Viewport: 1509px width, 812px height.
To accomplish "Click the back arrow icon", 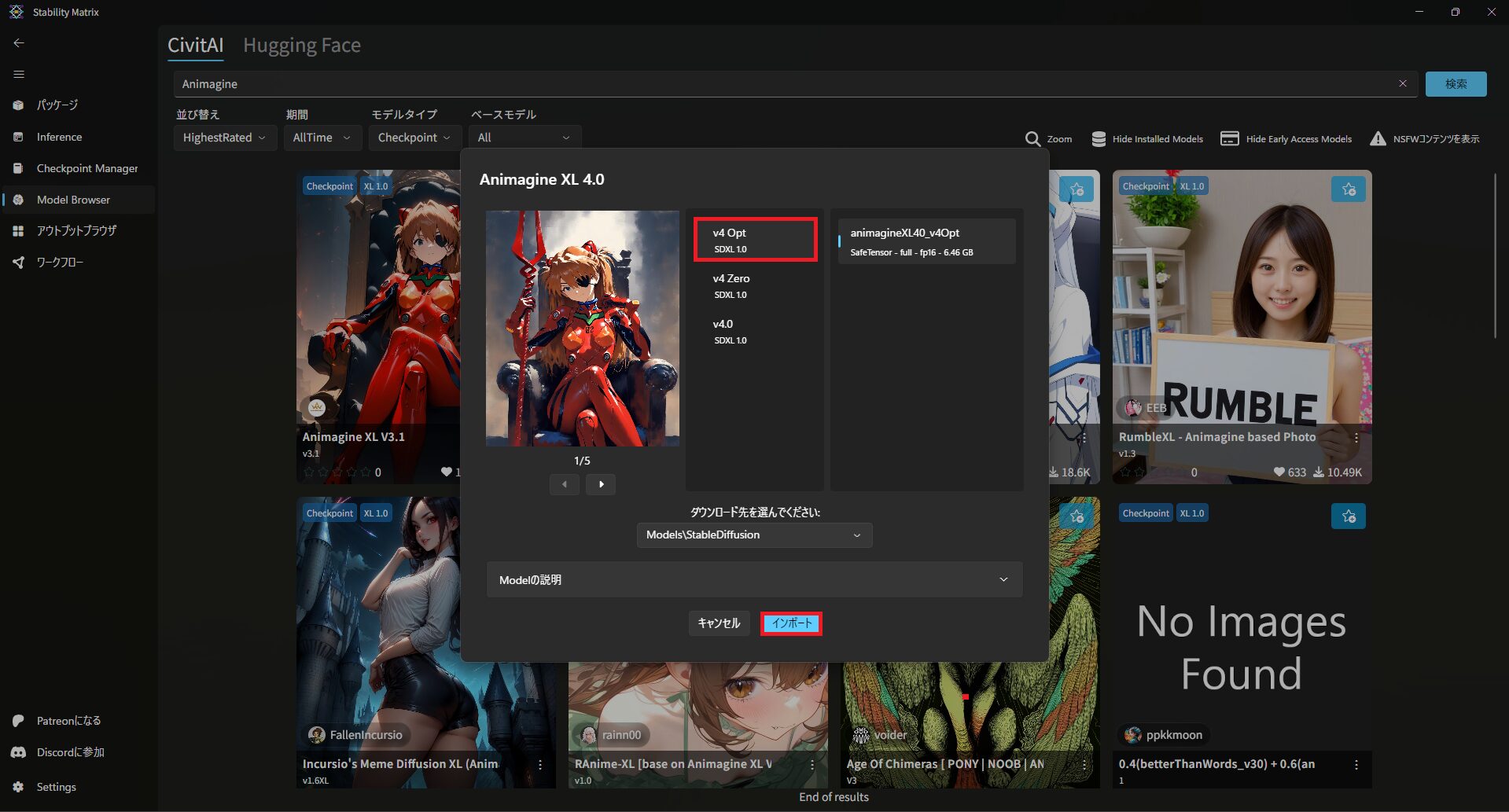I will click(x=19, y=43).
